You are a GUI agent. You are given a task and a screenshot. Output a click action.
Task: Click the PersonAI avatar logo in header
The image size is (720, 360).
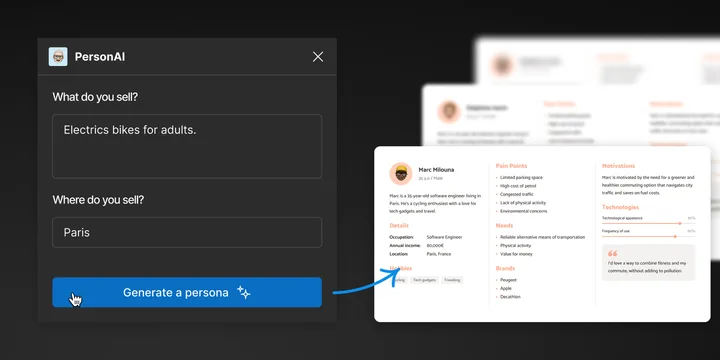(58, 57)
